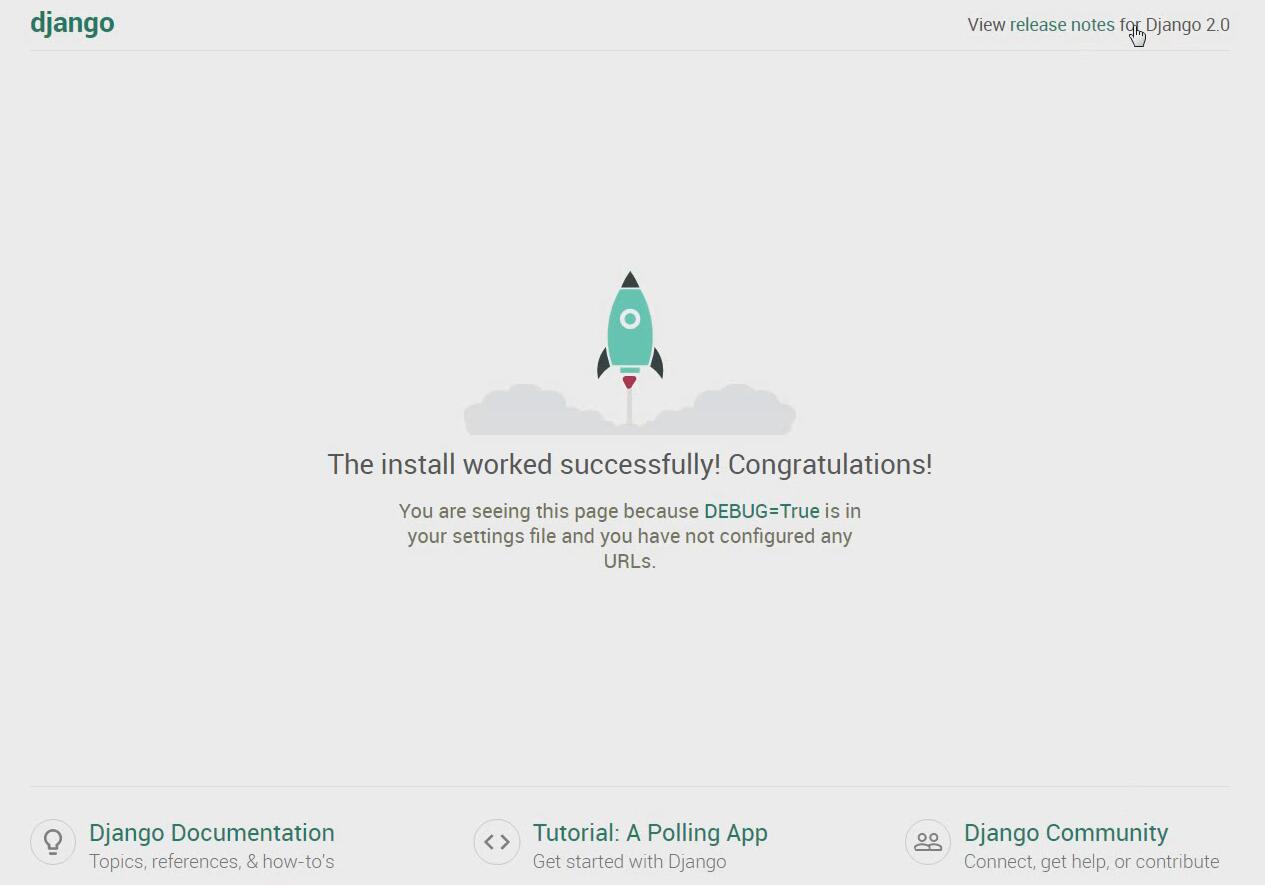Click 'Get started with Django' text
Image resolution: width=1265 pixels, height=885 pixels.
pyautogui.click(x=630, y=861)
